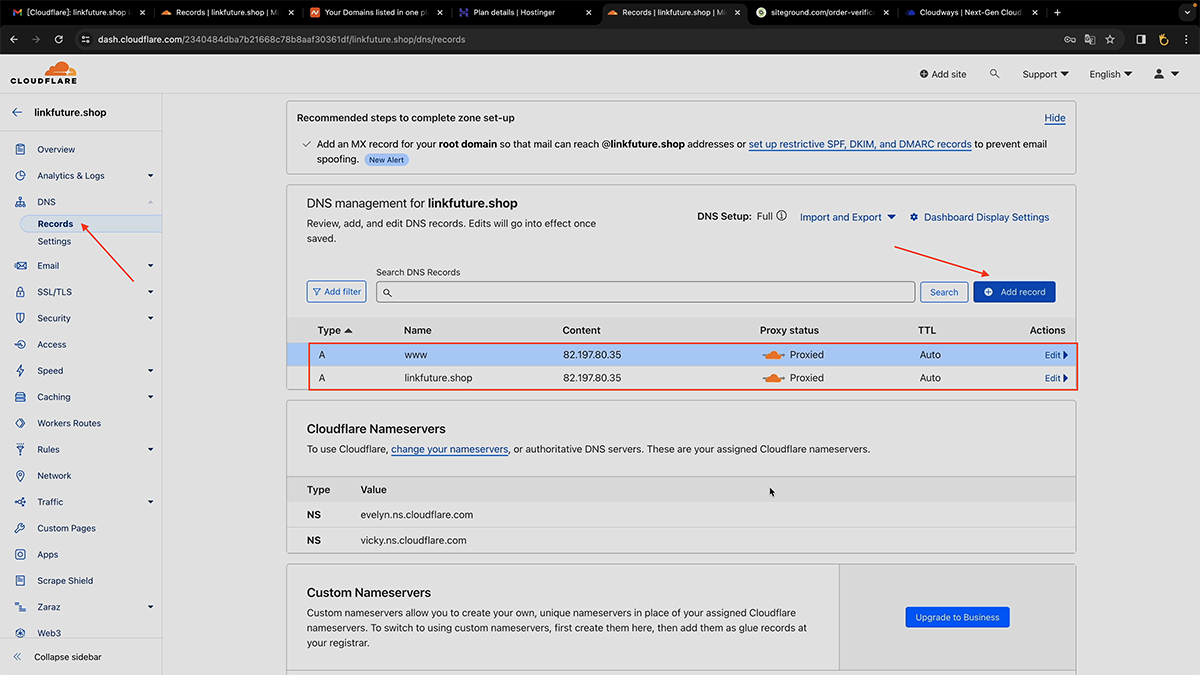Expand the Security sidebar section

(x=151, y=318)
